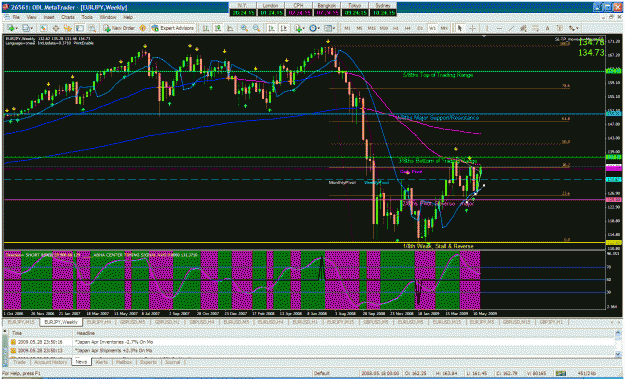Open the Tools menu
Viewport: 625px width, 379px height.
87,18
